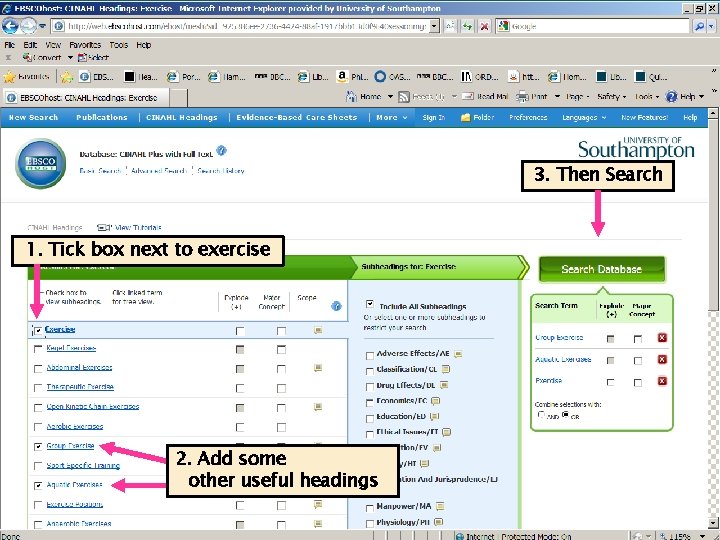Image resolution: width=720 pixels, height=540 pixels.
Task: Click the Advanced Search link
Action: (x=159, y=171)
